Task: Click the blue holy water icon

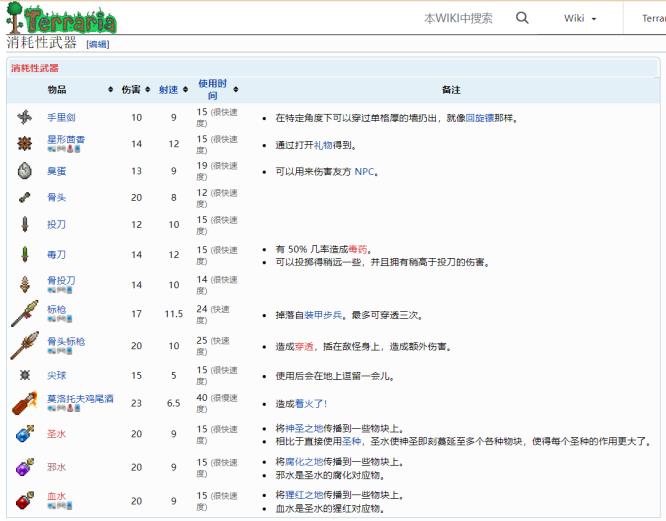Action: [25, 434]
